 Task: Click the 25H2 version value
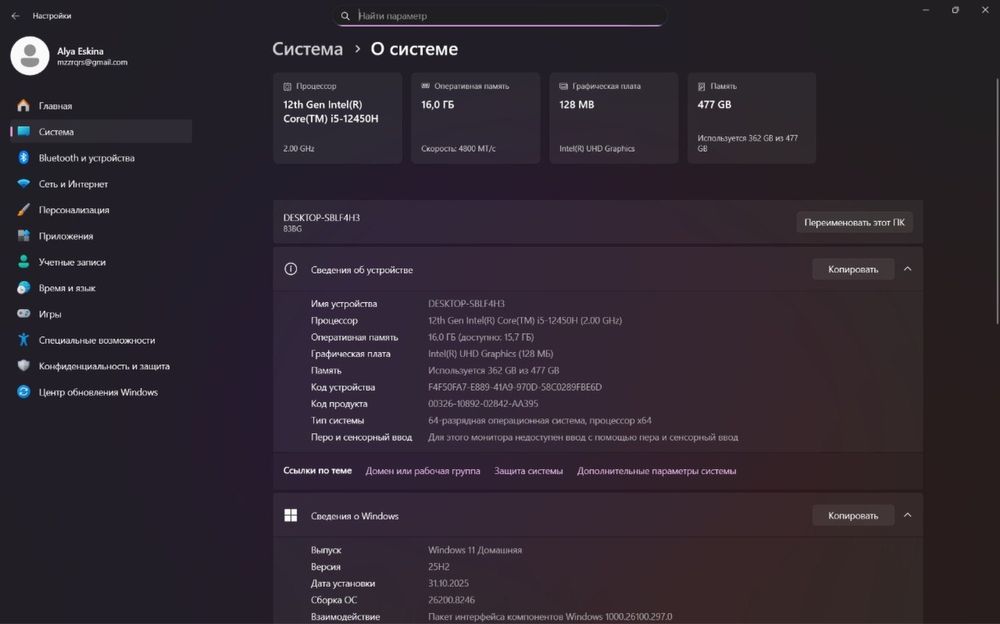coord(439,567)
